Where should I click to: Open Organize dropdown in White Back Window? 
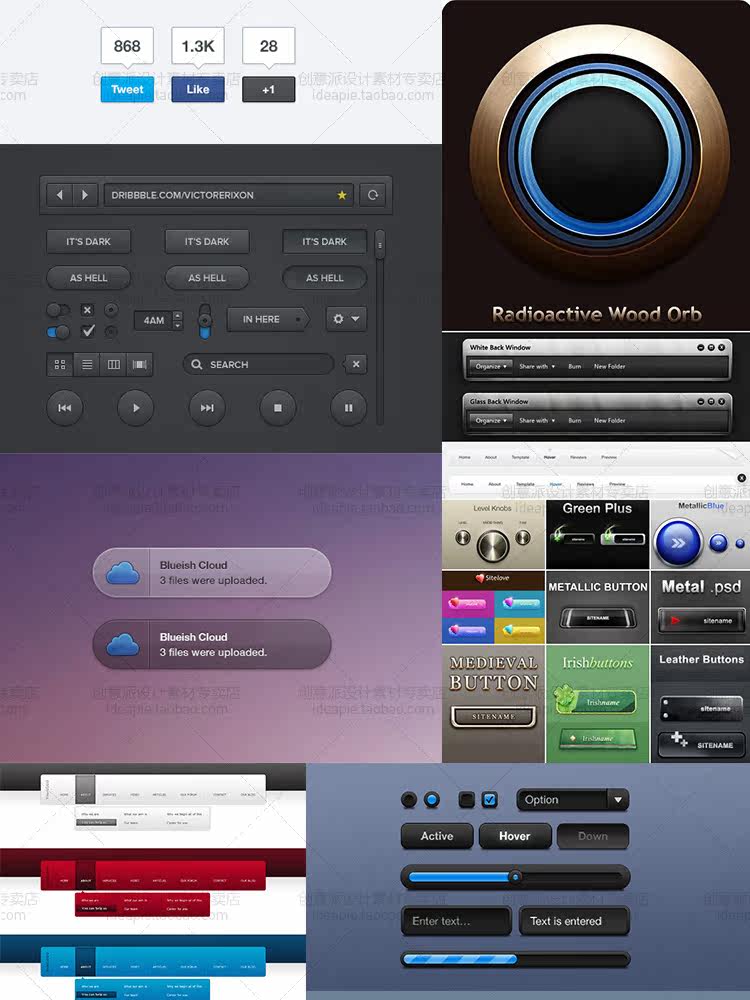pos(490,367)
